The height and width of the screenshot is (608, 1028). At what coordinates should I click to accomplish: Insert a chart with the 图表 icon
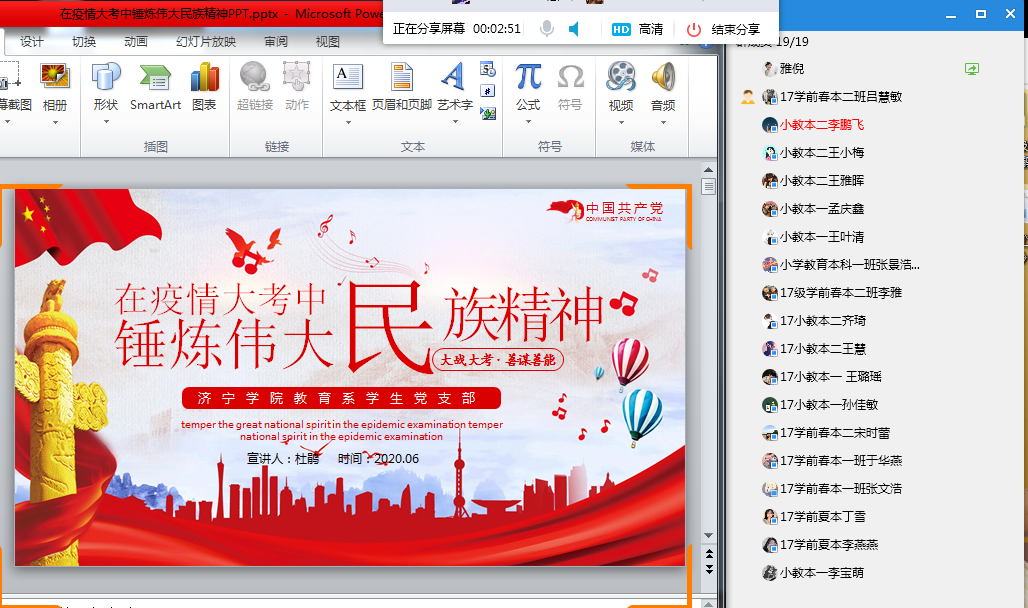pyautogui.click(x=204, y=78)
